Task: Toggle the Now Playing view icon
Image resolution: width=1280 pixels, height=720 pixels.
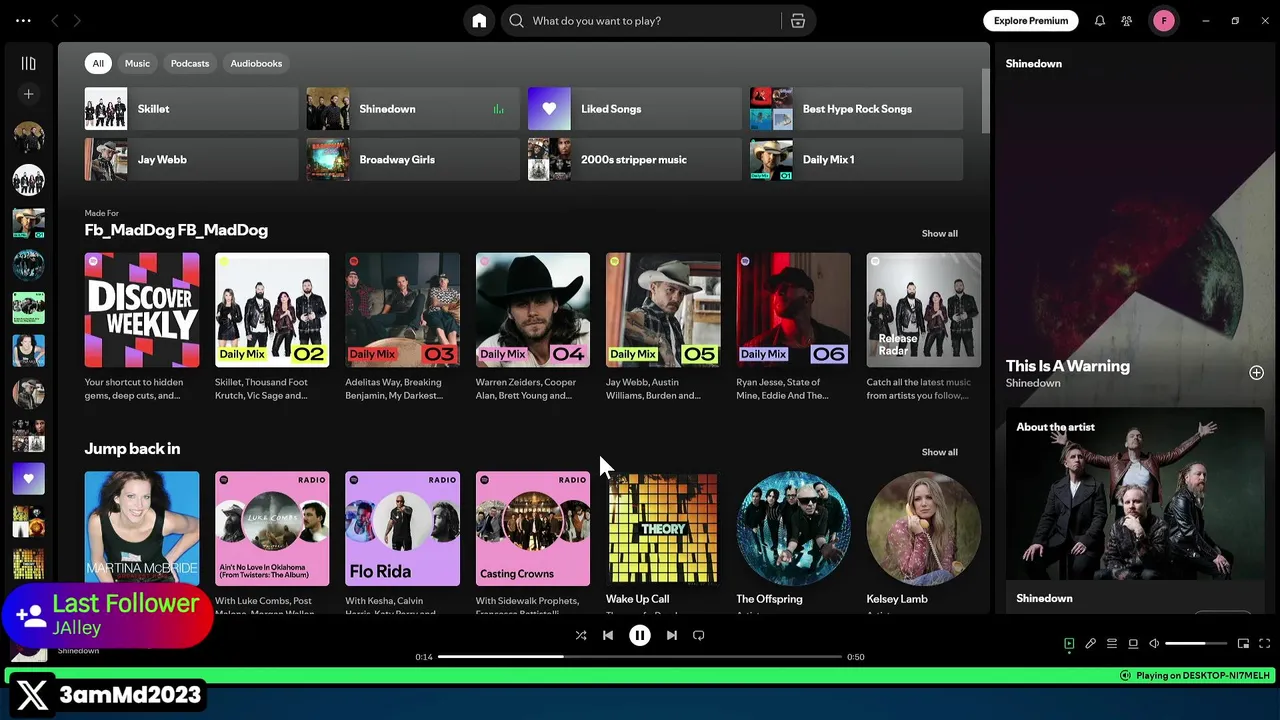Action: [1069, 644]
